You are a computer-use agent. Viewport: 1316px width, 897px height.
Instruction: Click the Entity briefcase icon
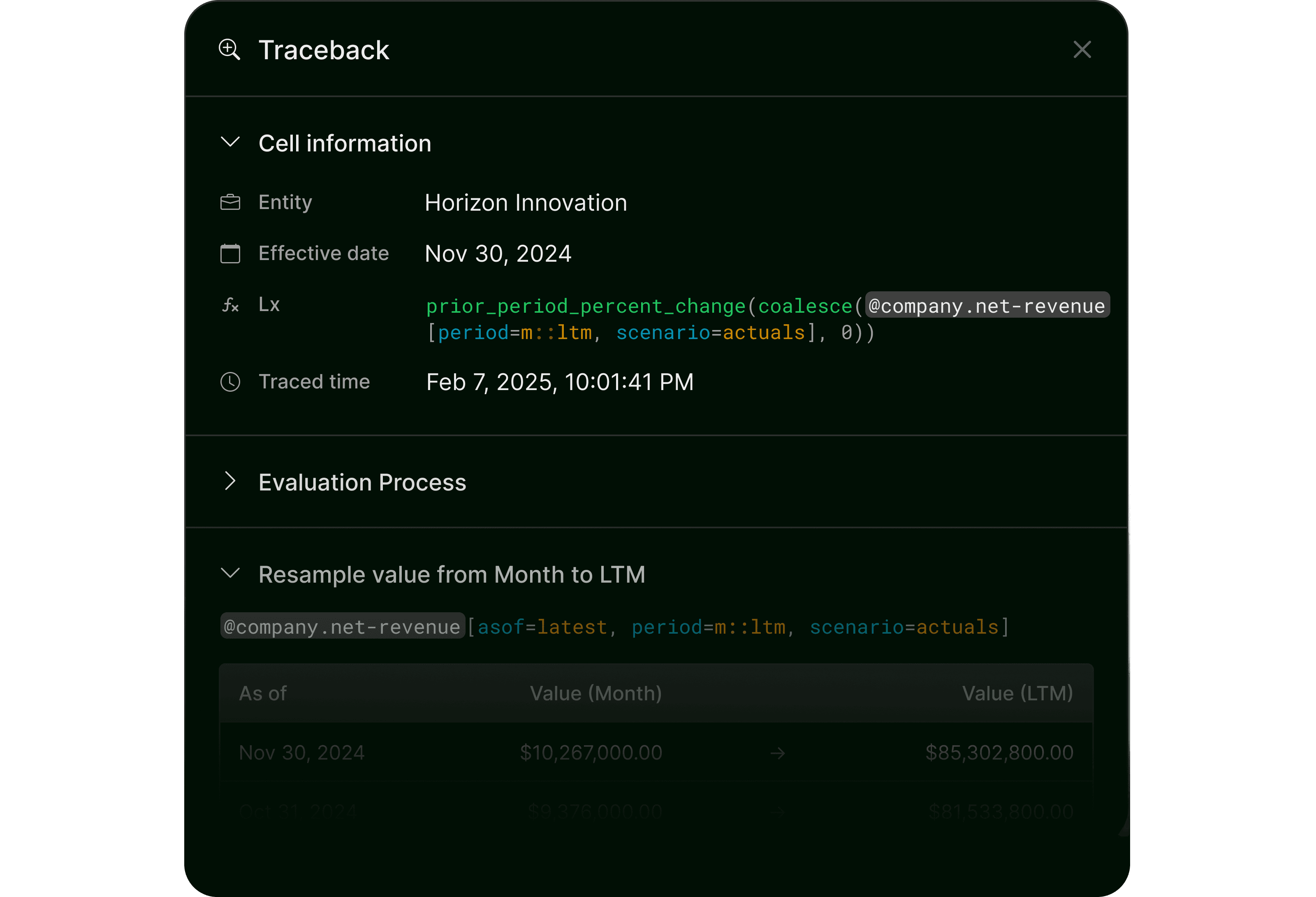point(230,202)
